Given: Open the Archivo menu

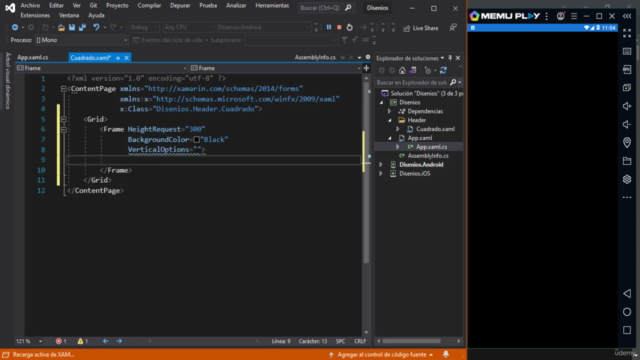Looking at the screenshot, I should (30, 6).
